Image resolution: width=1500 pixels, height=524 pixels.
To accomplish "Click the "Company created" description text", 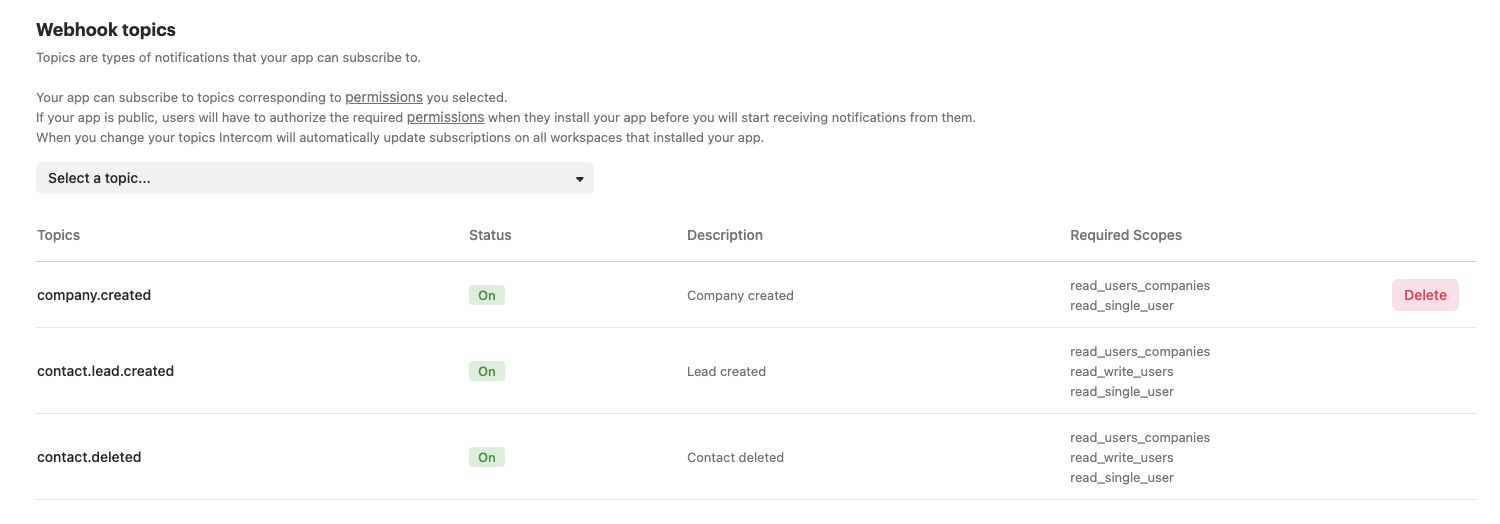I will (x=740, y=295).
